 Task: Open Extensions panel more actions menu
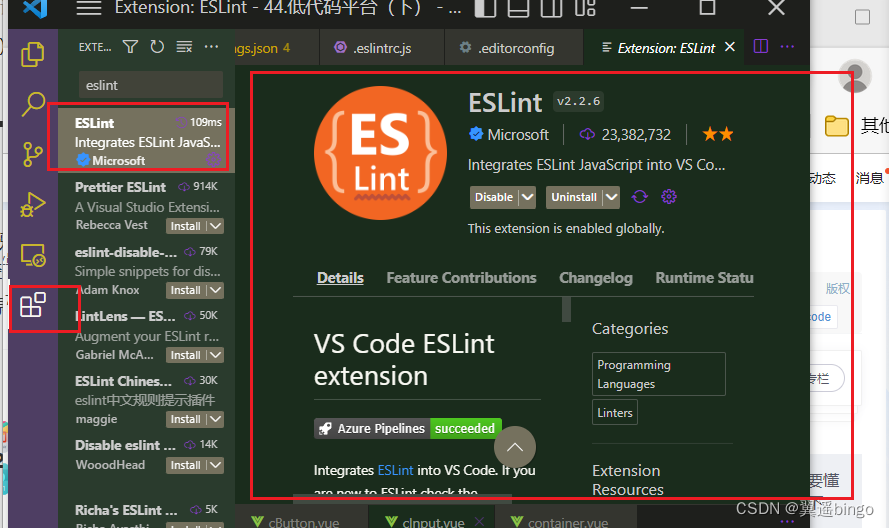pos(211,47)
